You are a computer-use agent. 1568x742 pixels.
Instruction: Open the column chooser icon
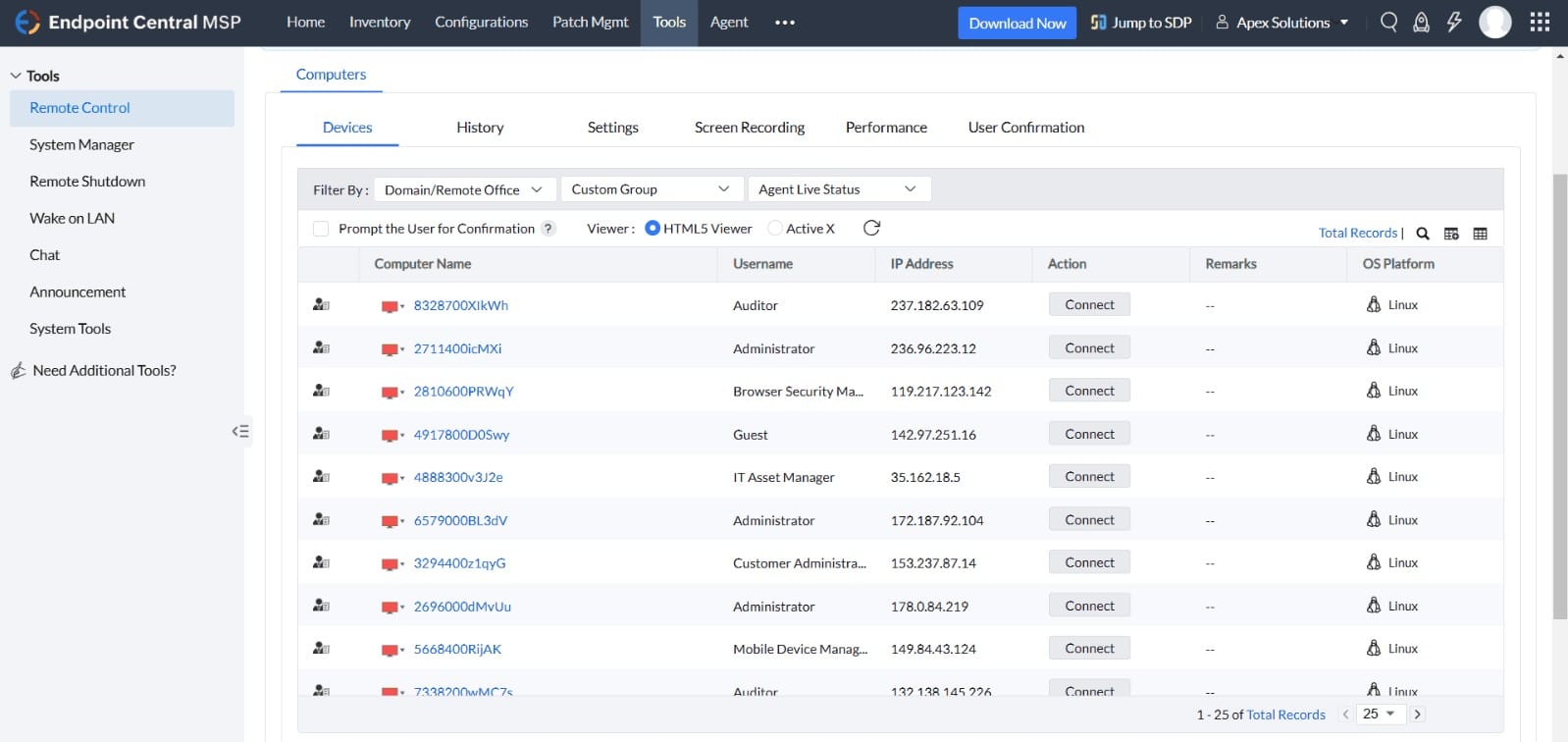(1451, 234)
